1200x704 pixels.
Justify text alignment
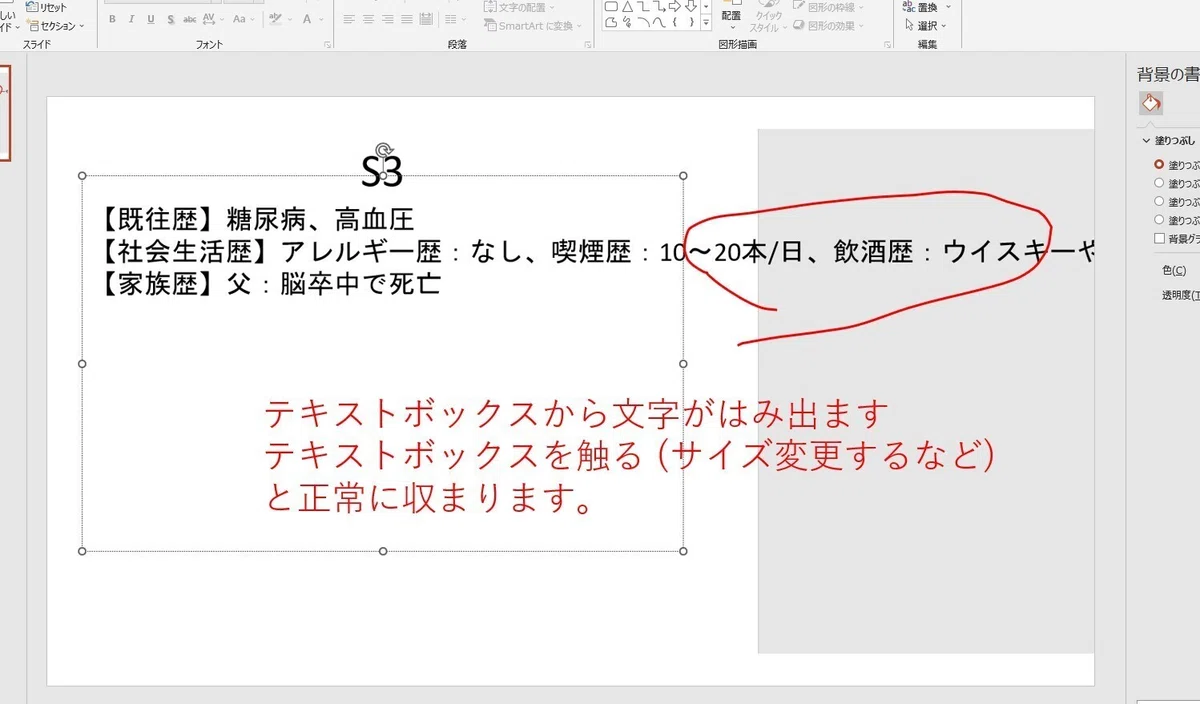(407, 19)
